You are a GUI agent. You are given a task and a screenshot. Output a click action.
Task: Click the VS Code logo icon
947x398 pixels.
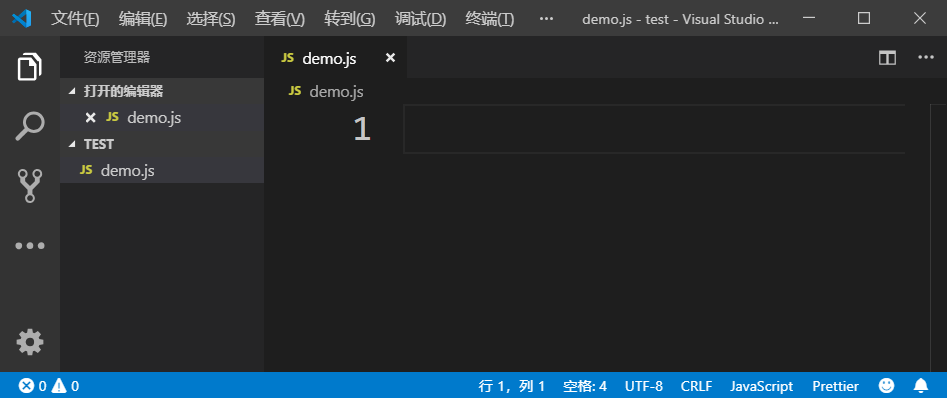pyautogui.click(x=22, y=19)
